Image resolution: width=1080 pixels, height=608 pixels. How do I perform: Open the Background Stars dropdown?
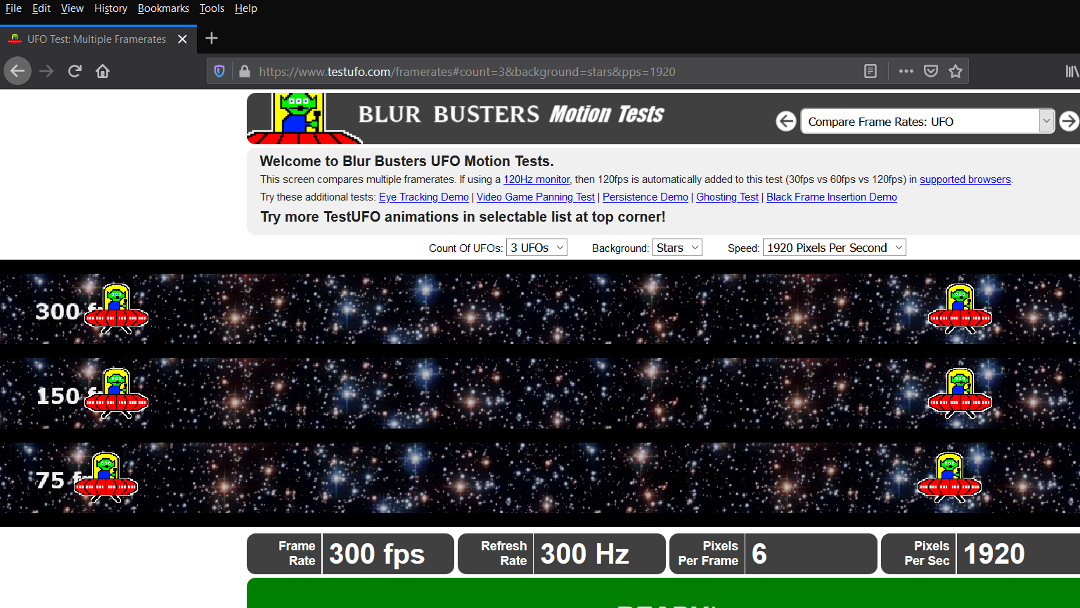click(677, 247)
